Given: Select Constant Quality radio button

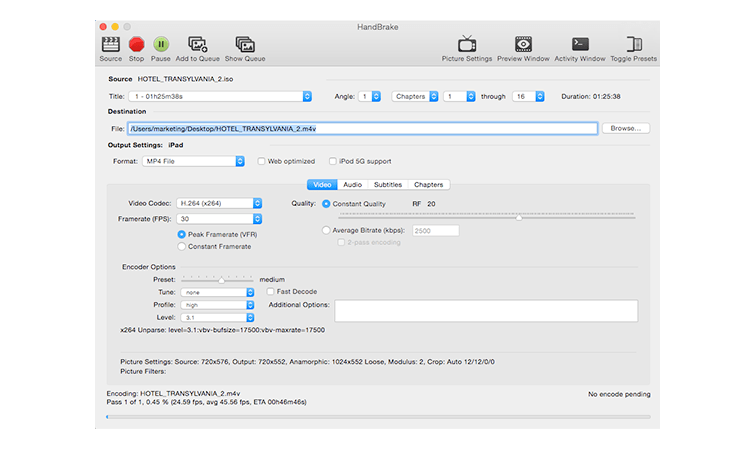Looking at the screenshot, I should click(326, 204).
